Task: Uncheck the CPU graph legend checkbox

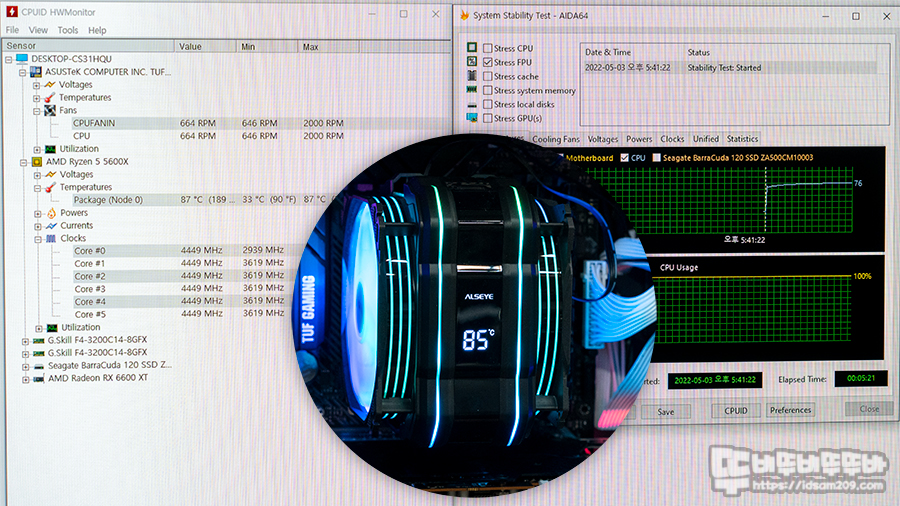Action: tap(624, 157)
